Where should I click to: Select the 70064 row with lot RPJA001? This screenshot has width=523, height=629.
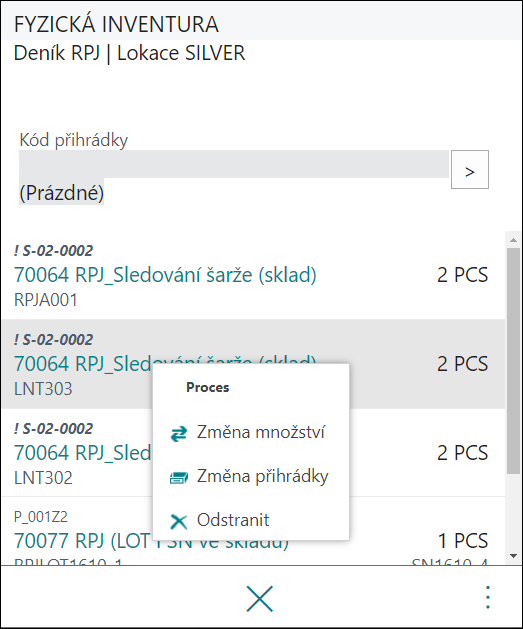pos(253,275)
